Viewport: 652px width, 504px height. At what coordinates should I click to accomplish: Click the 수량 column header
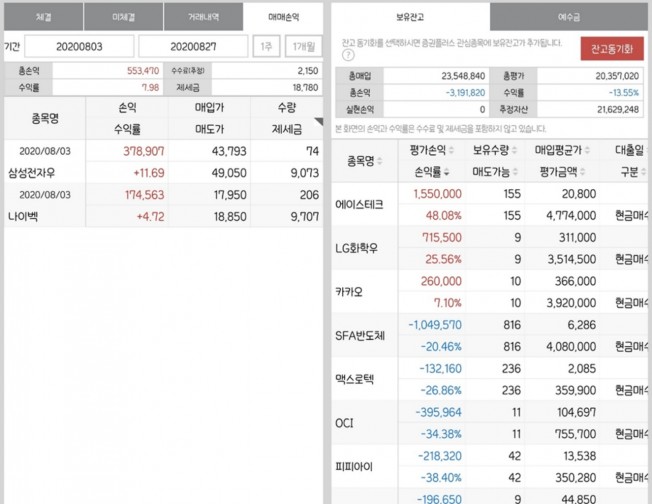click(287, 108)
